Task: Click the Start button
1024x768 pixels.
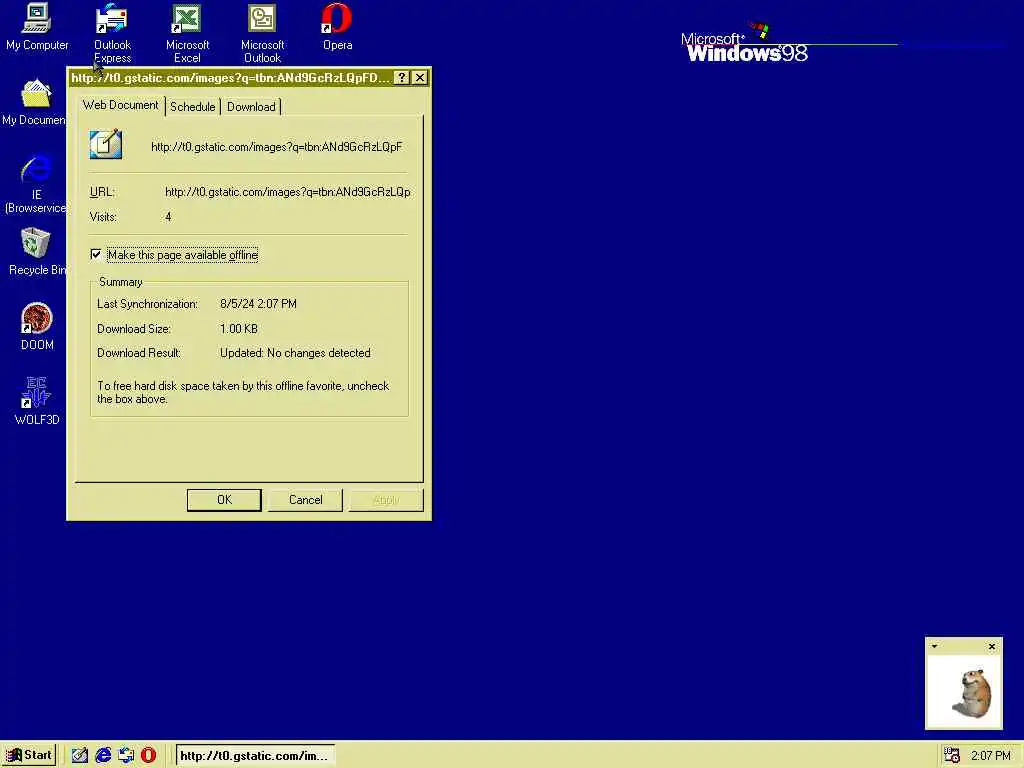Action: tap(29, 755)
